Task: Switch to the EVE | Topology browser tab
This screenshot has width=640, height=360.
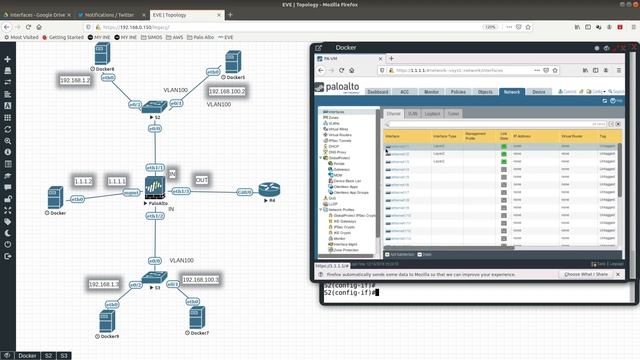Action: point(185,15)
